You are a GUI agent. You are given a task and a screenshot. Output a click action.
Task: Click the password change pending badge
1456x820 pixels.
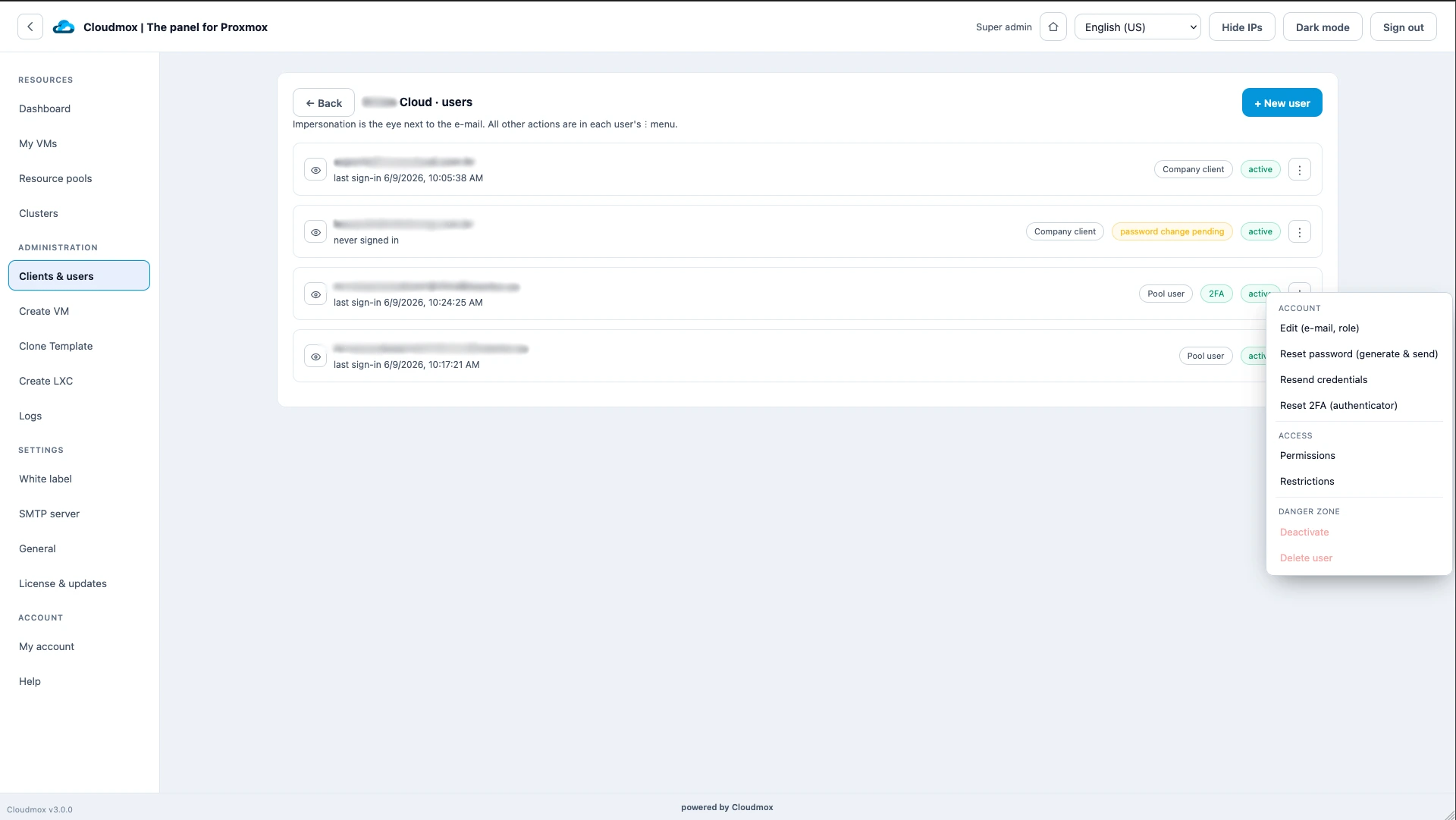pyautogui.click(x=1172, y=232)
